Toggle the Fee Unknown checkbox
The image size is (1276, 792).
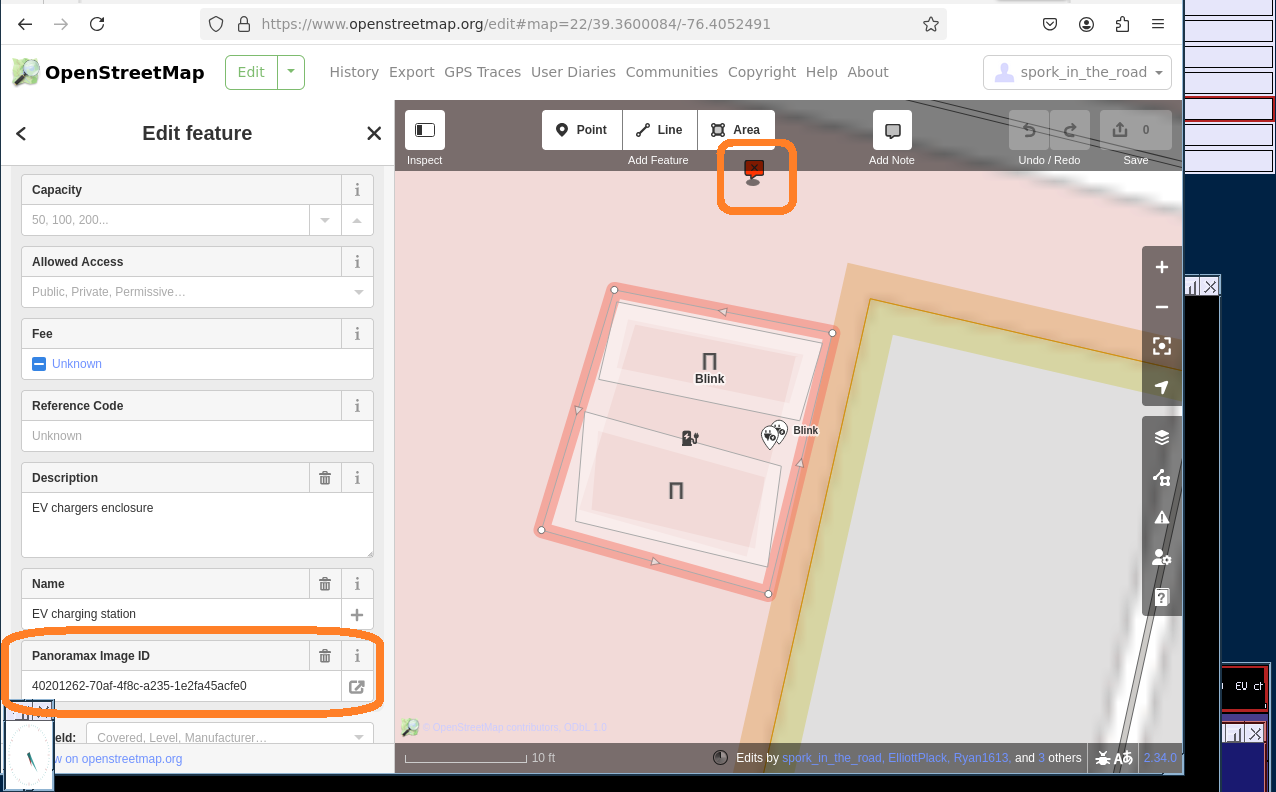click(39, 364)
